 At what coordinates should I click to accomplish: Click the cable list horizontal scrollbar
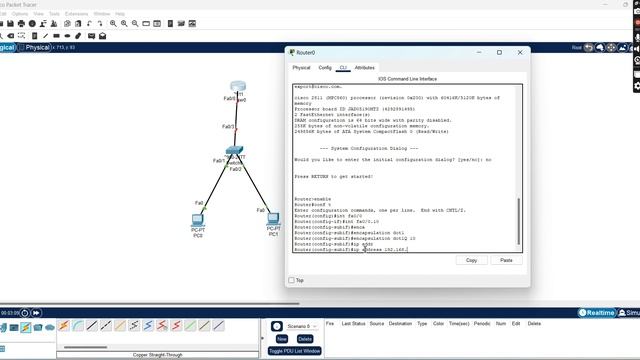point(86,347)
